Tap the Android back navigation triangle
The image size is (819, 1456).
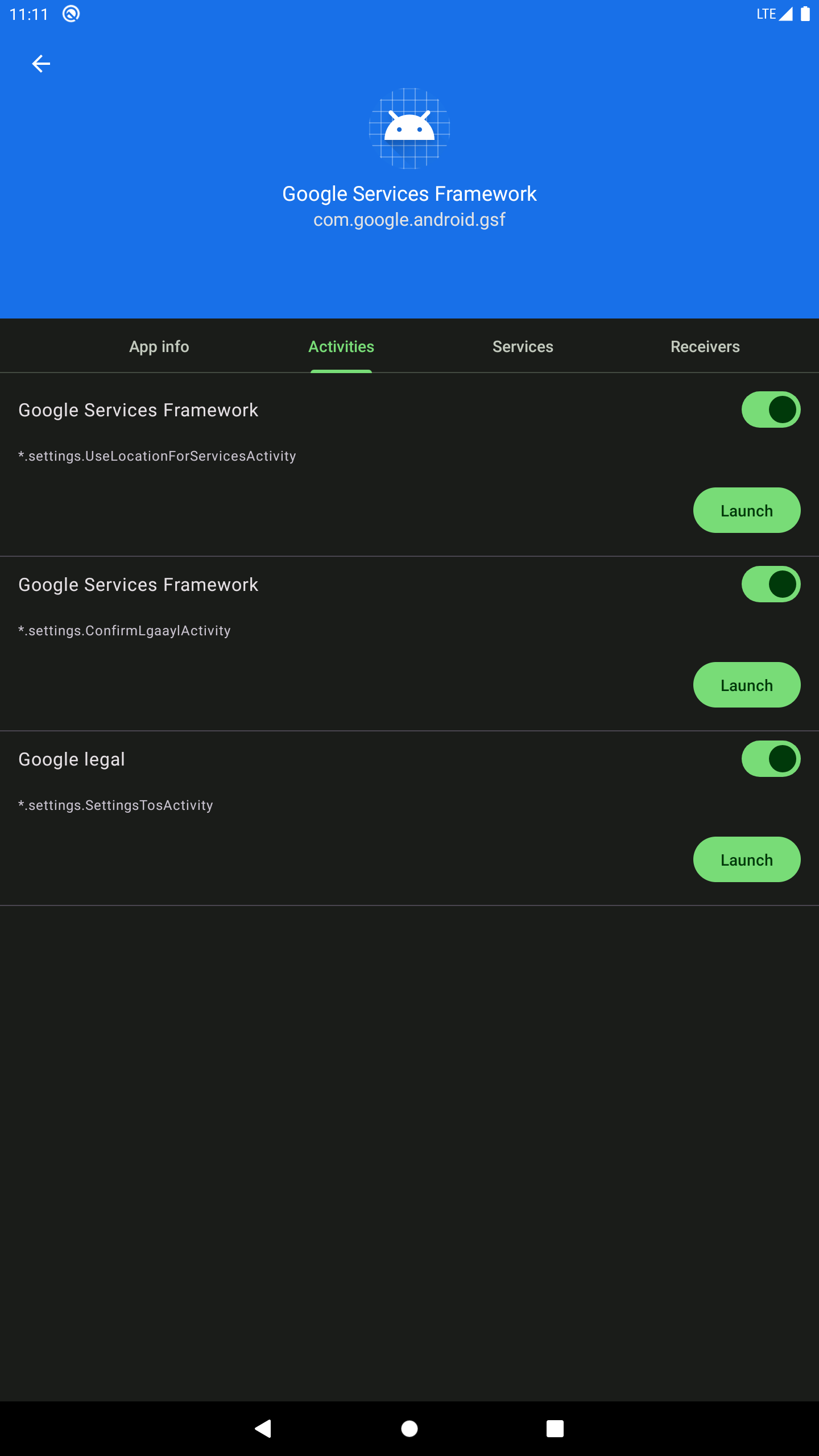pos(263,1428)
